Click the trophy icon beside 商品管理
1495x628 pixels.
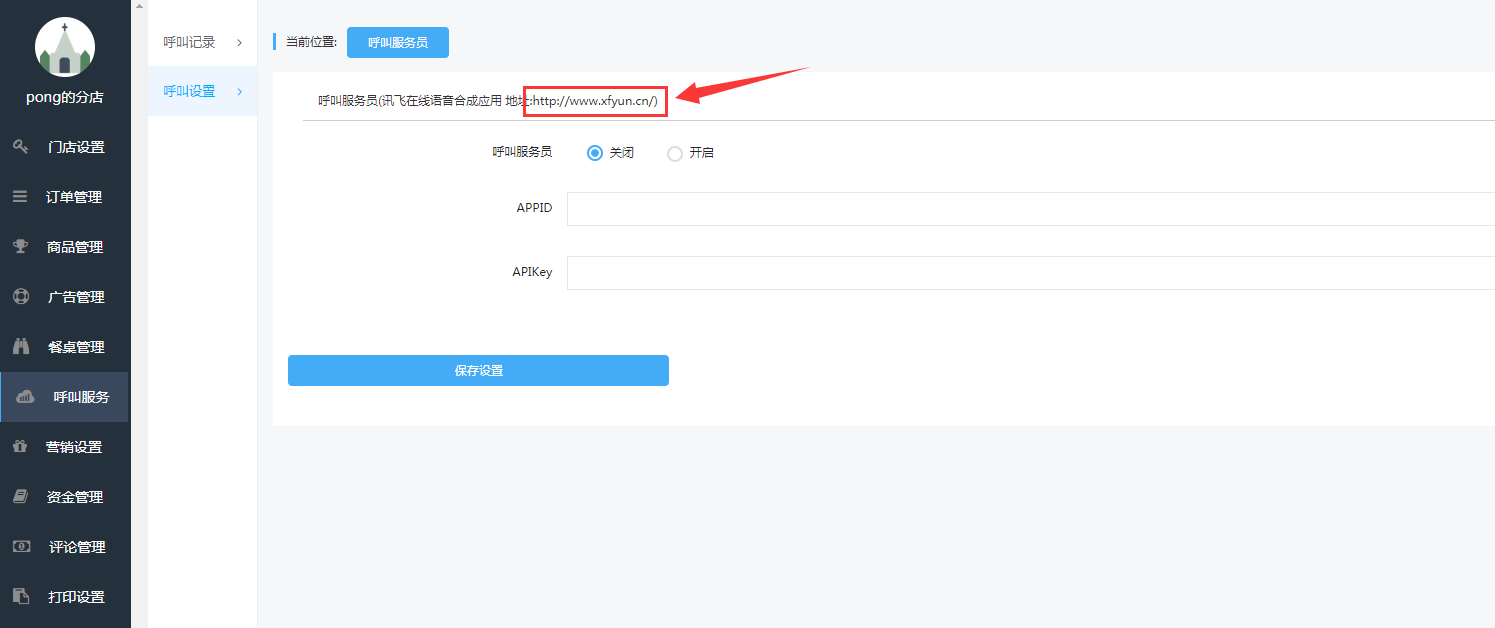click(x=20, y=247)
